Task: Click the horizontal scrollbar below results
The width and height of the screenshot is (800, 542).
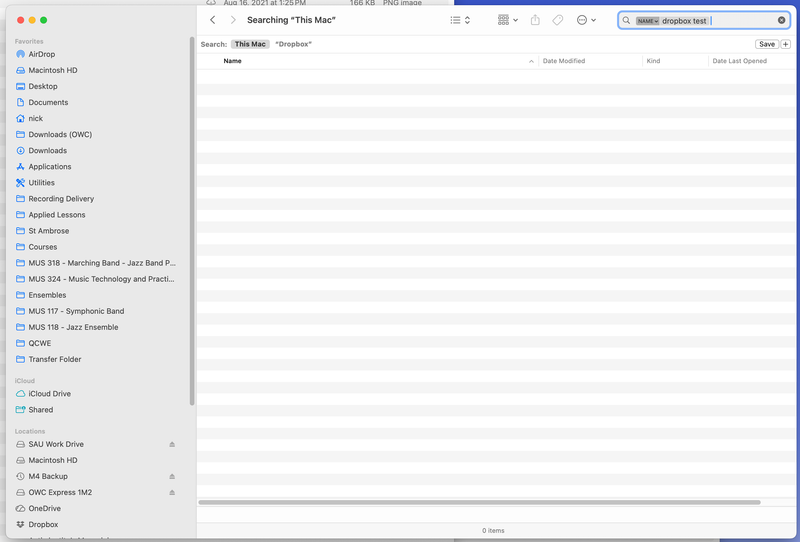Action: pos(479,502)
